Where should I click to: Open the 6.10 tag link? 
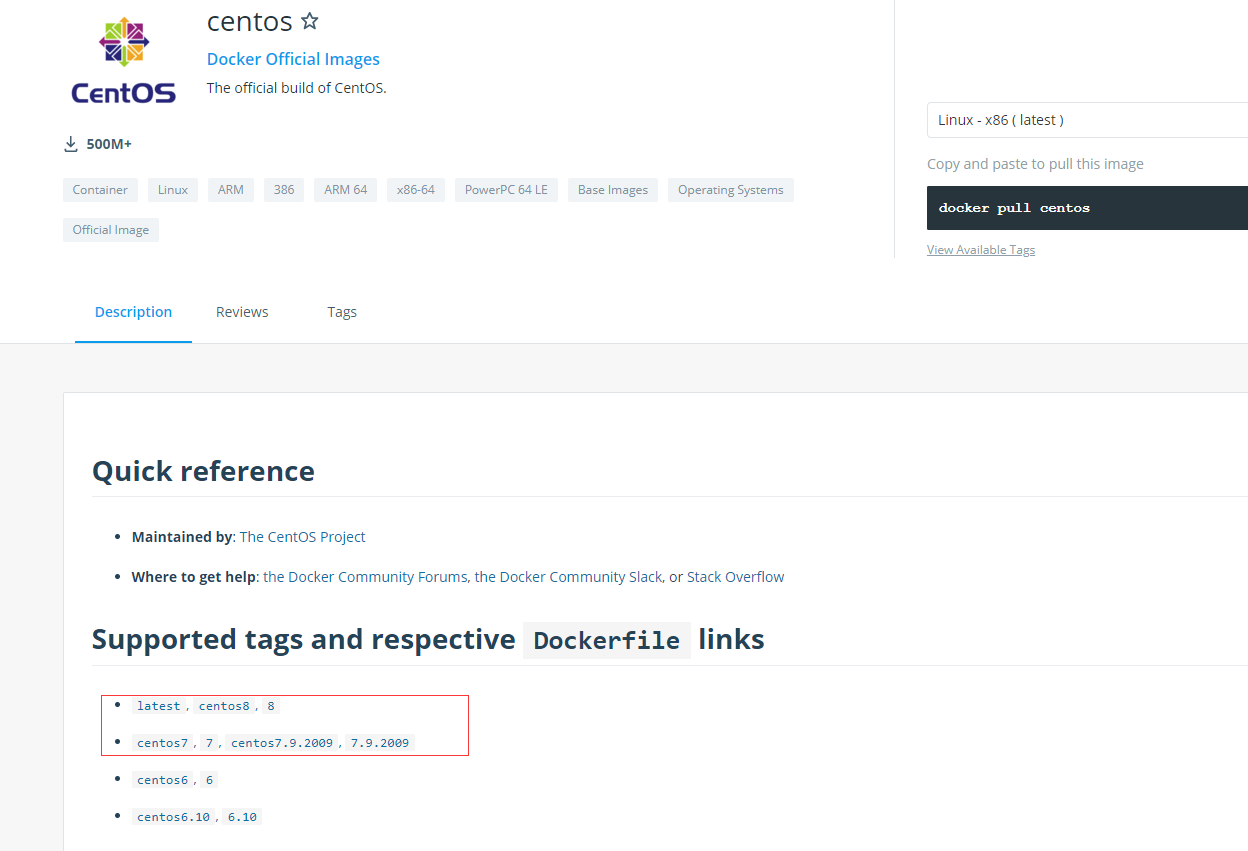click(242, 817)
